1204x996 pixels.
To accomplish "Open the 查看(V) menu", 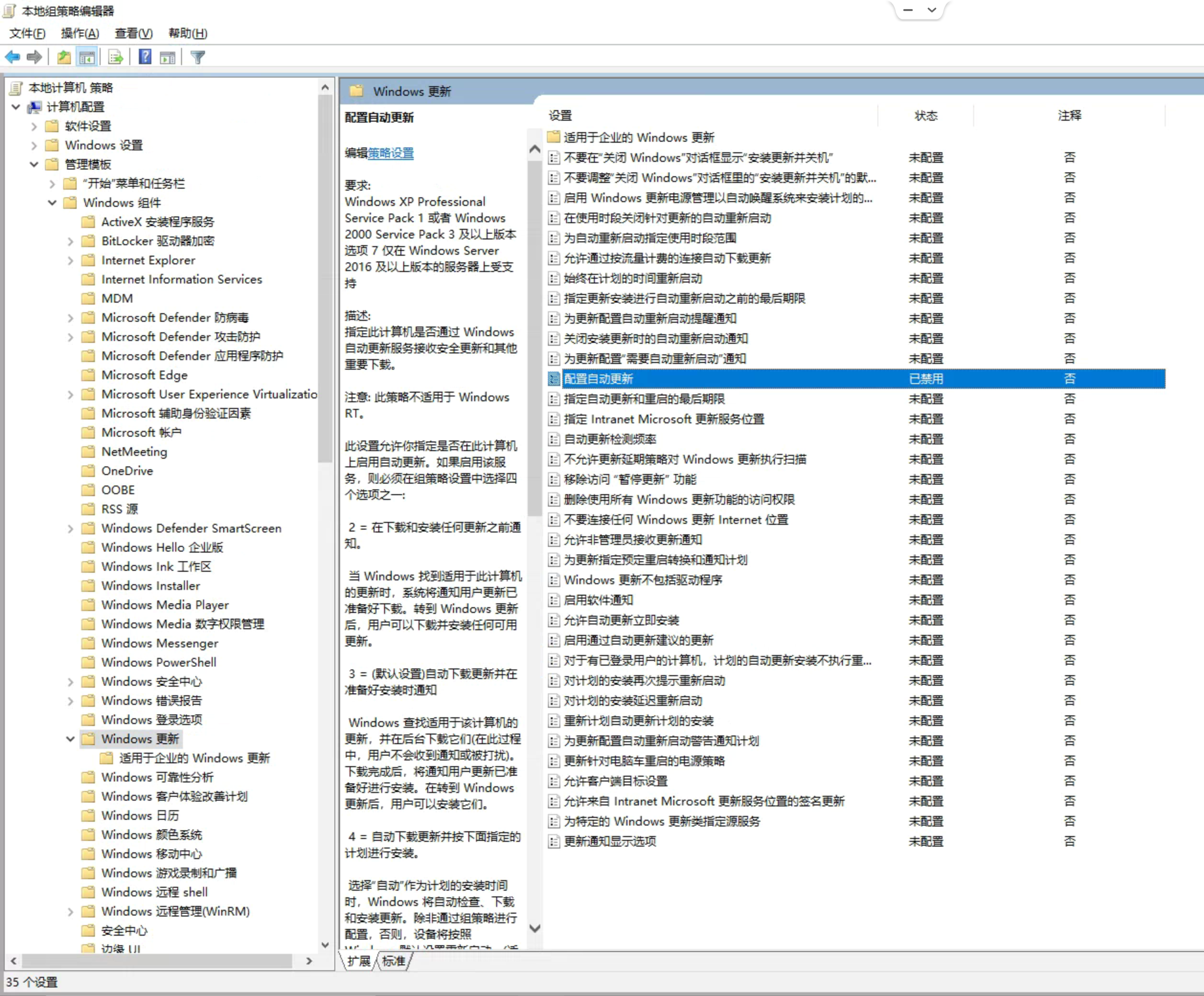I will click(x=133, y=33).
